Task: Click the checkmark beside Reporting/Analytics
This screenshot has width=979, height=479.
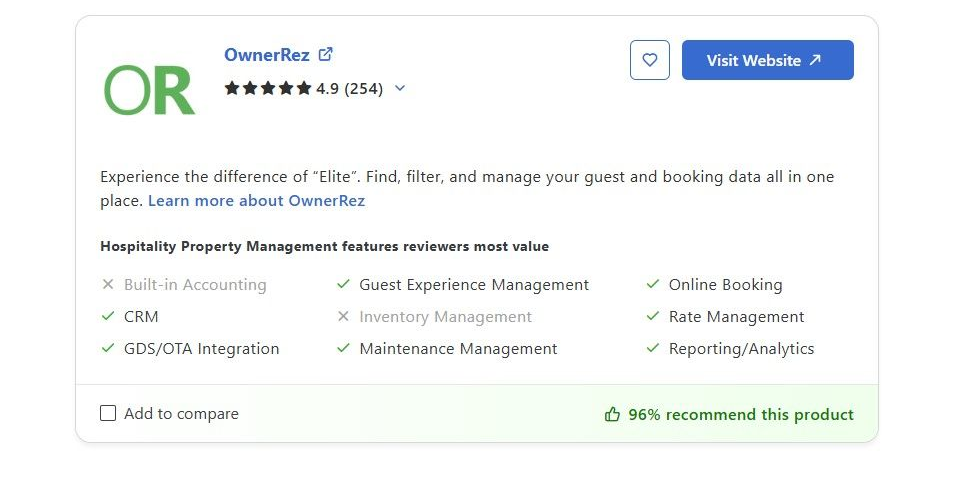Action: 652,348
